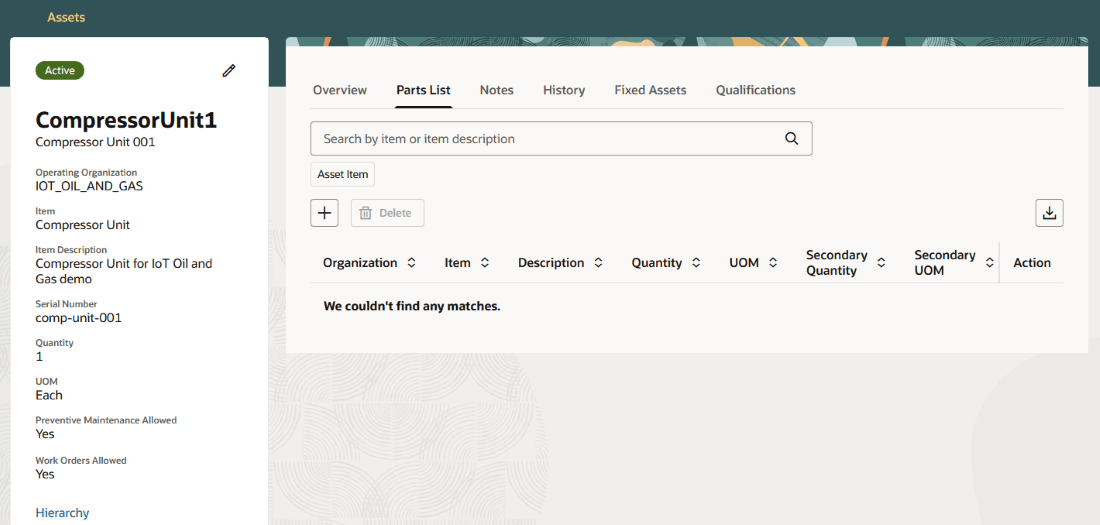Open the History tab

pyautogui.click(x=564, y=90)
